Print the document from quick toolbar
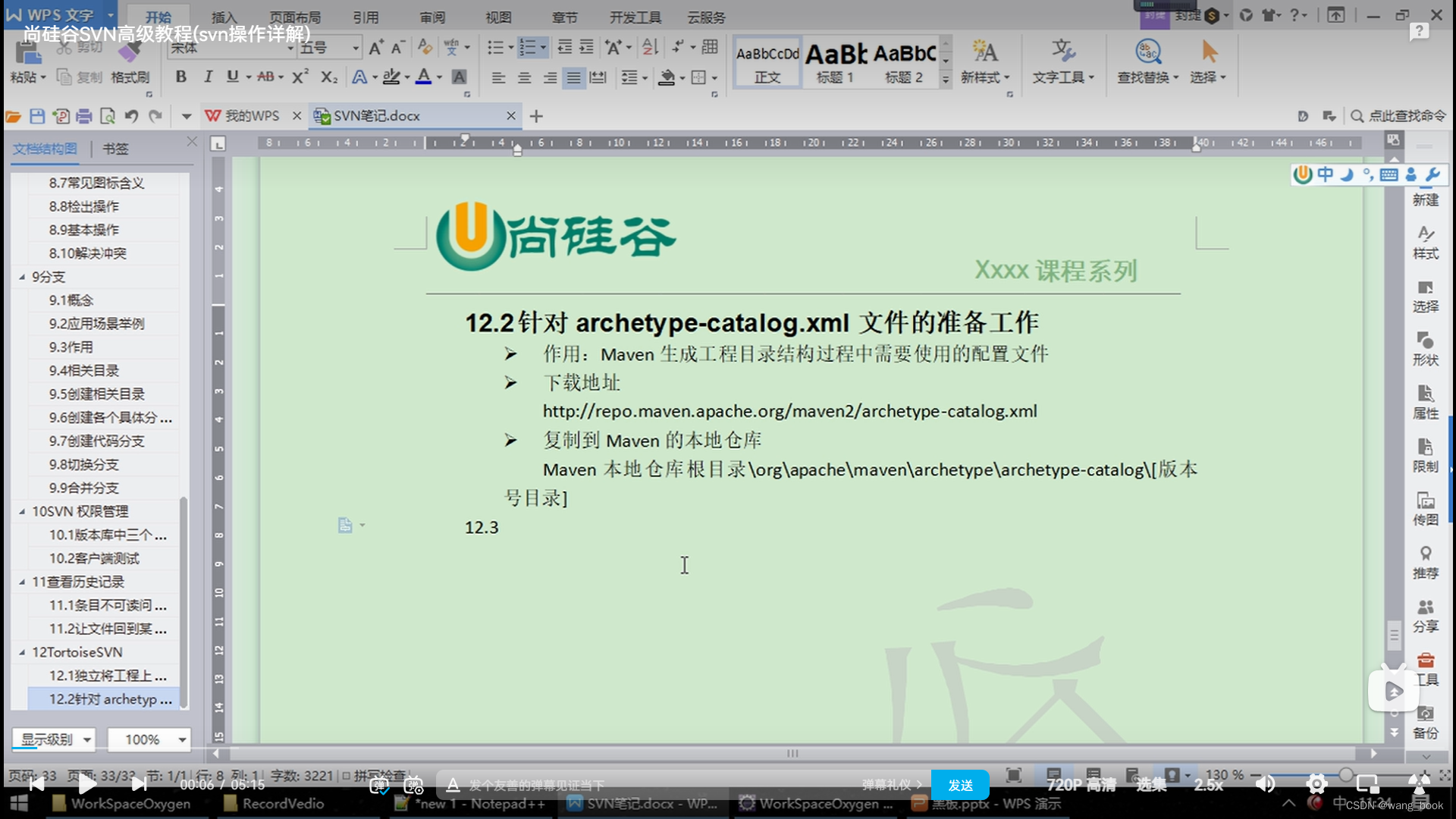The image size is (1456, 819). [x=84, y=116]
